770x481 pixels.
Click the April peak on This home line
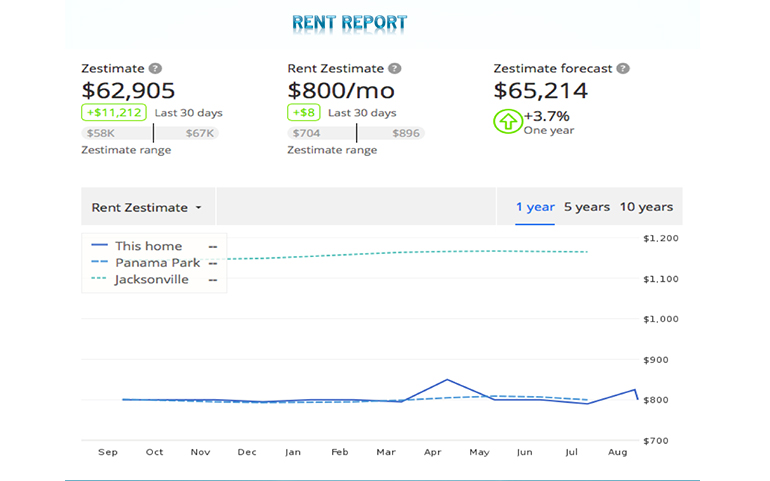pyautogui.click(x=447, y=380)
